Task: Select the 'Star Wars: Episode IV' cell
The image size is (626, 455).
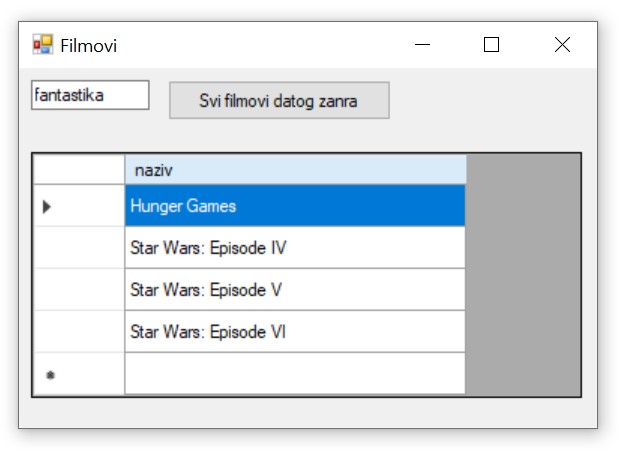Action: click(x=295, y=248)
